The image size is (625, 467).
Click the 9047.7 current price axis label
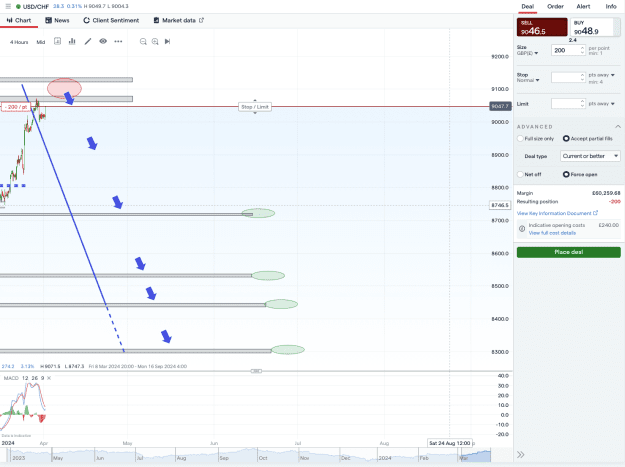500,106
